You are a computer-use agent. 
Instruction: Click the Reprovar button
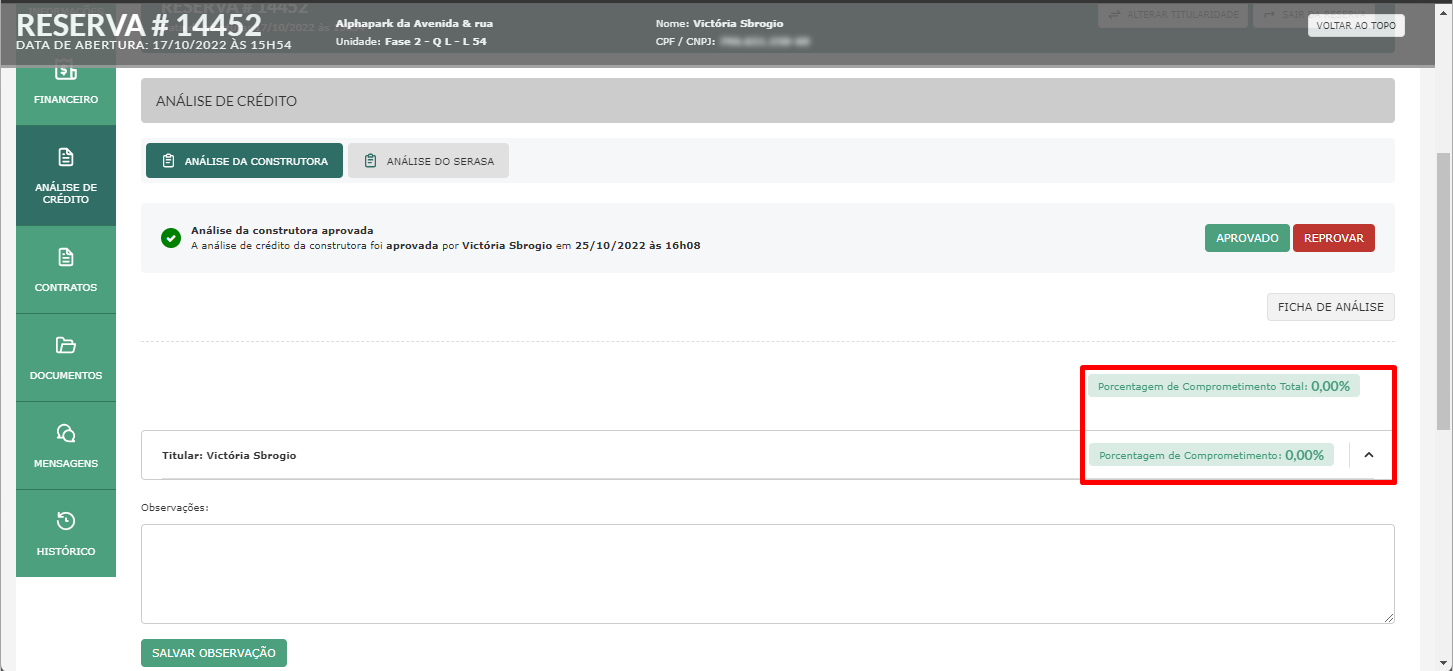pos(1334,238)
